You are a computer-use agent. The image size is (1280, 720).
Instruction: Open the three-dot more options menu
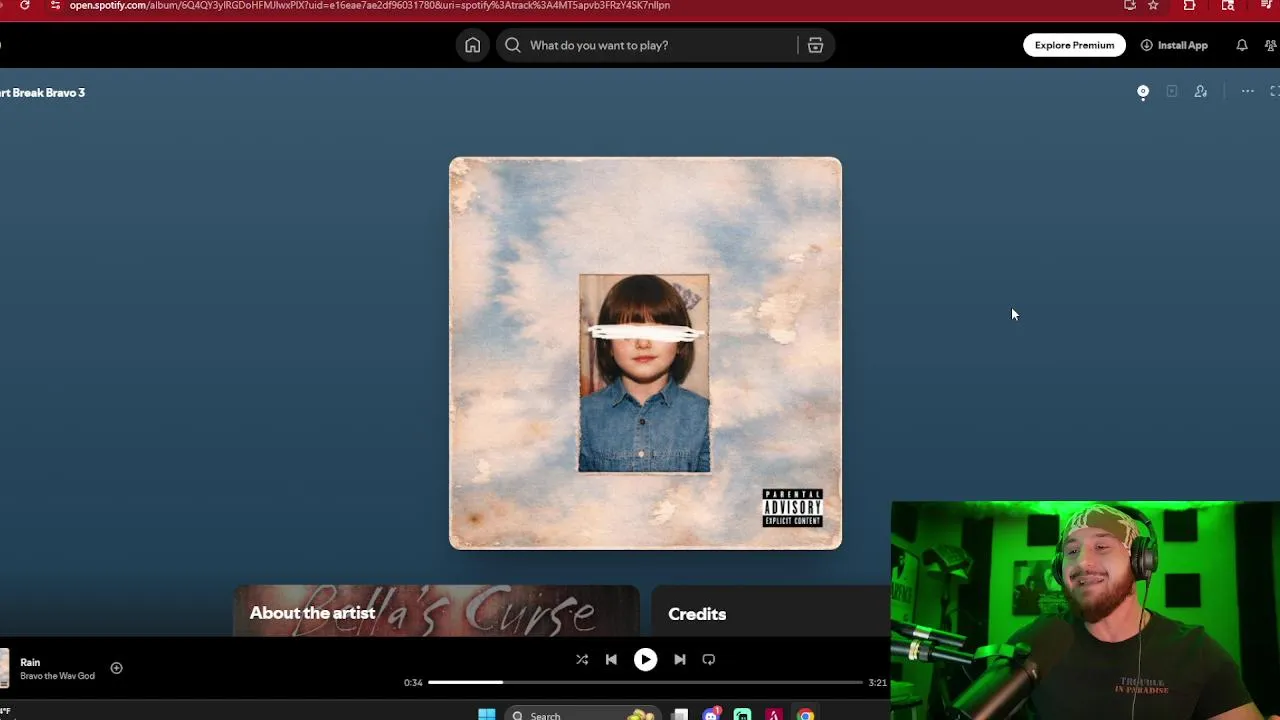[x=1248, y=91]
